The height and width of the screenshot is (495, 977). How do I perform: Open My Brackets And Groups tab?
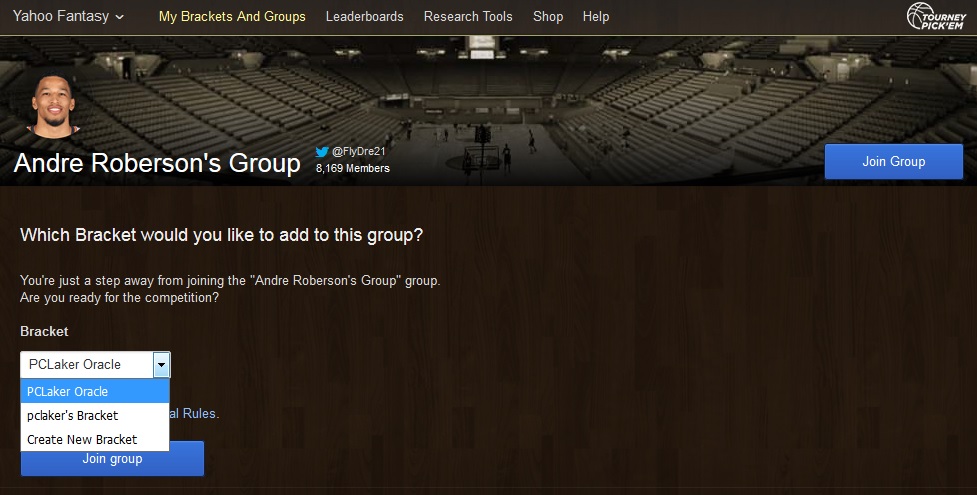pos(232,17)
